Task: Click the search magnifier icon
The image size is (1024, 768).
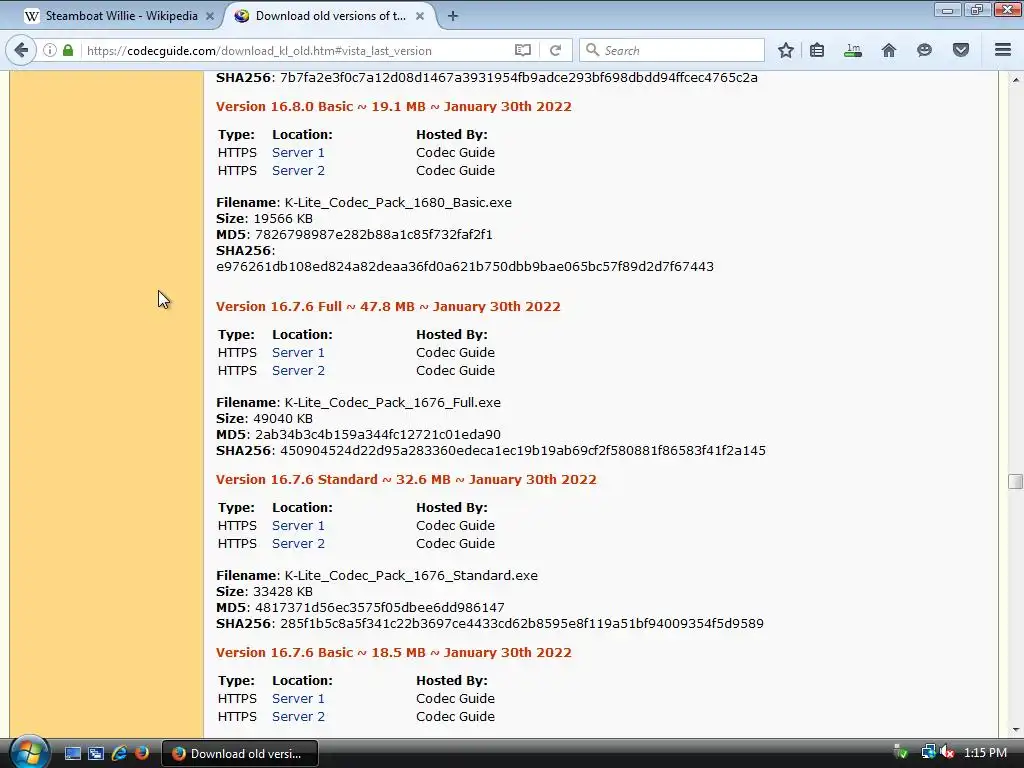Action: (592, 50)
